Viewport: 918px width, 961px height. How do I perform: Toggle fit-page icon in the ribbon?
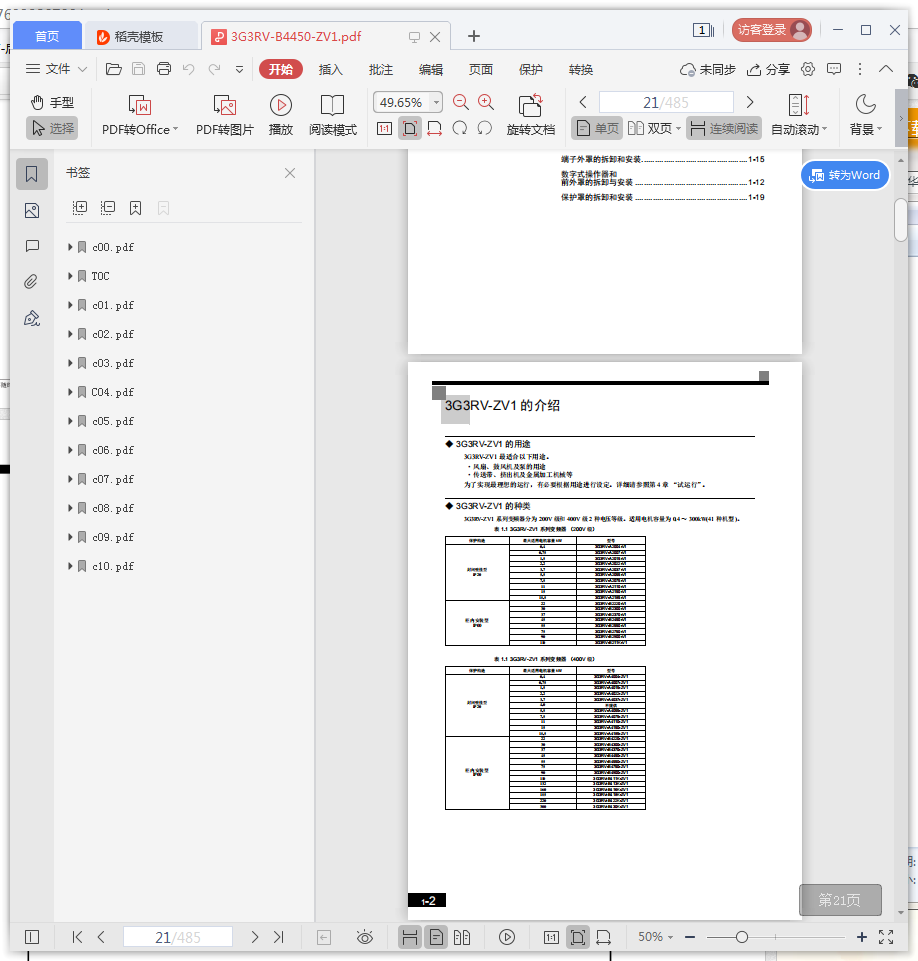410,129
